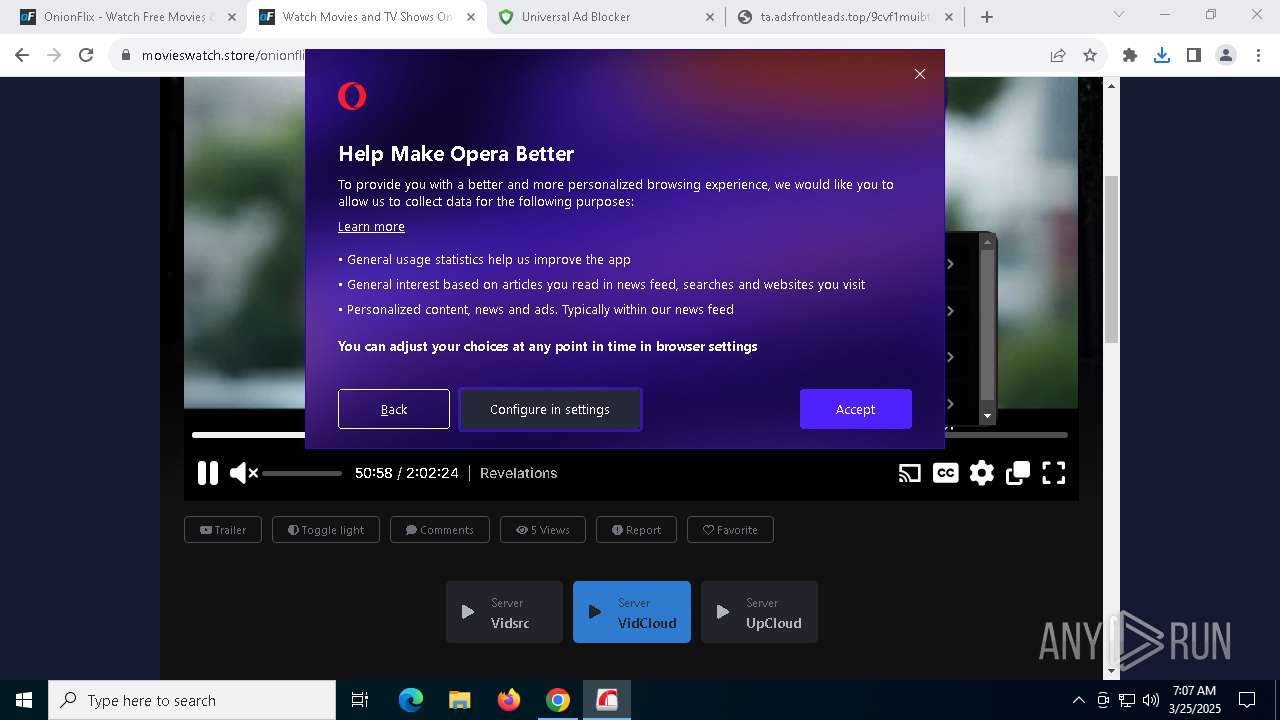Open the tab search dropdown chevron

coord(1119,15)
